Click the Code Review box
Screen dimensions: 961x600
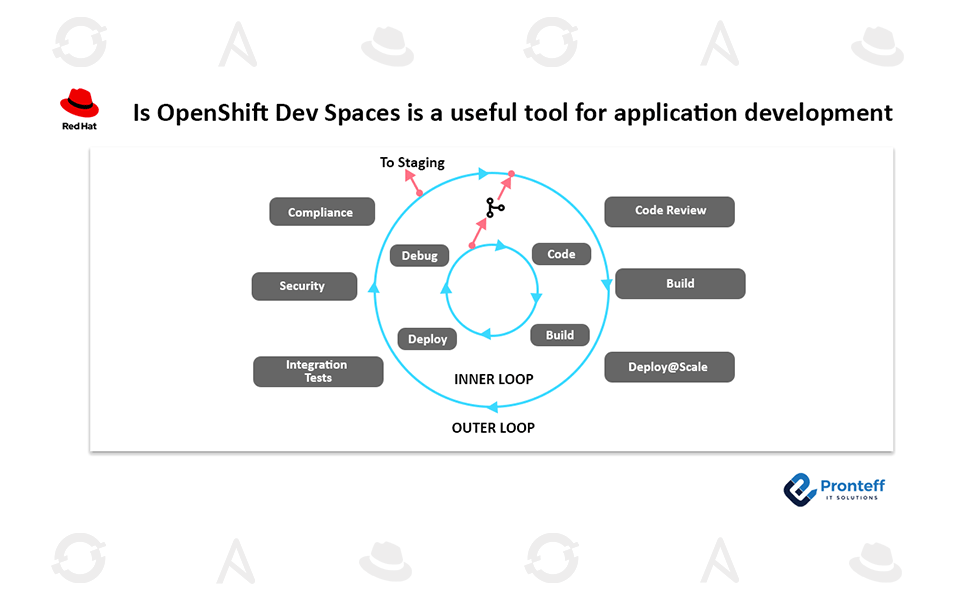[x=669, y=211]
